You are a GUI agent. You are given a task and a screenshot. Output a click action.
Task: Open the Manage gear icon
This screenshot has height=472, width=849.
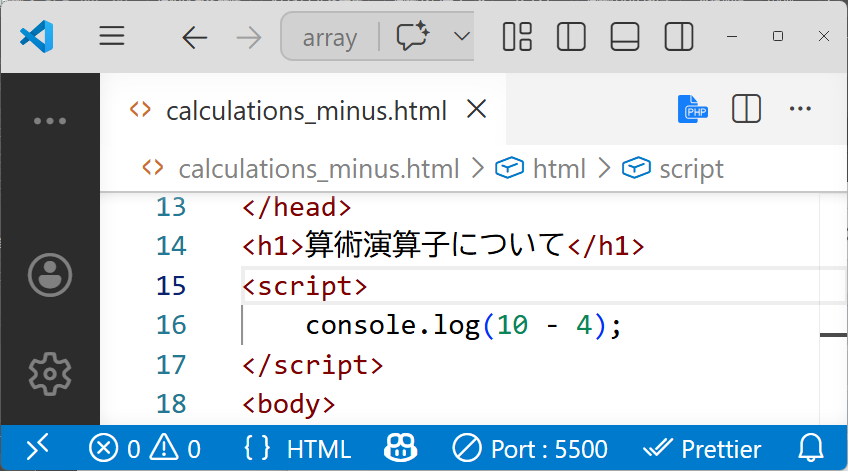[x=50, y=373]
